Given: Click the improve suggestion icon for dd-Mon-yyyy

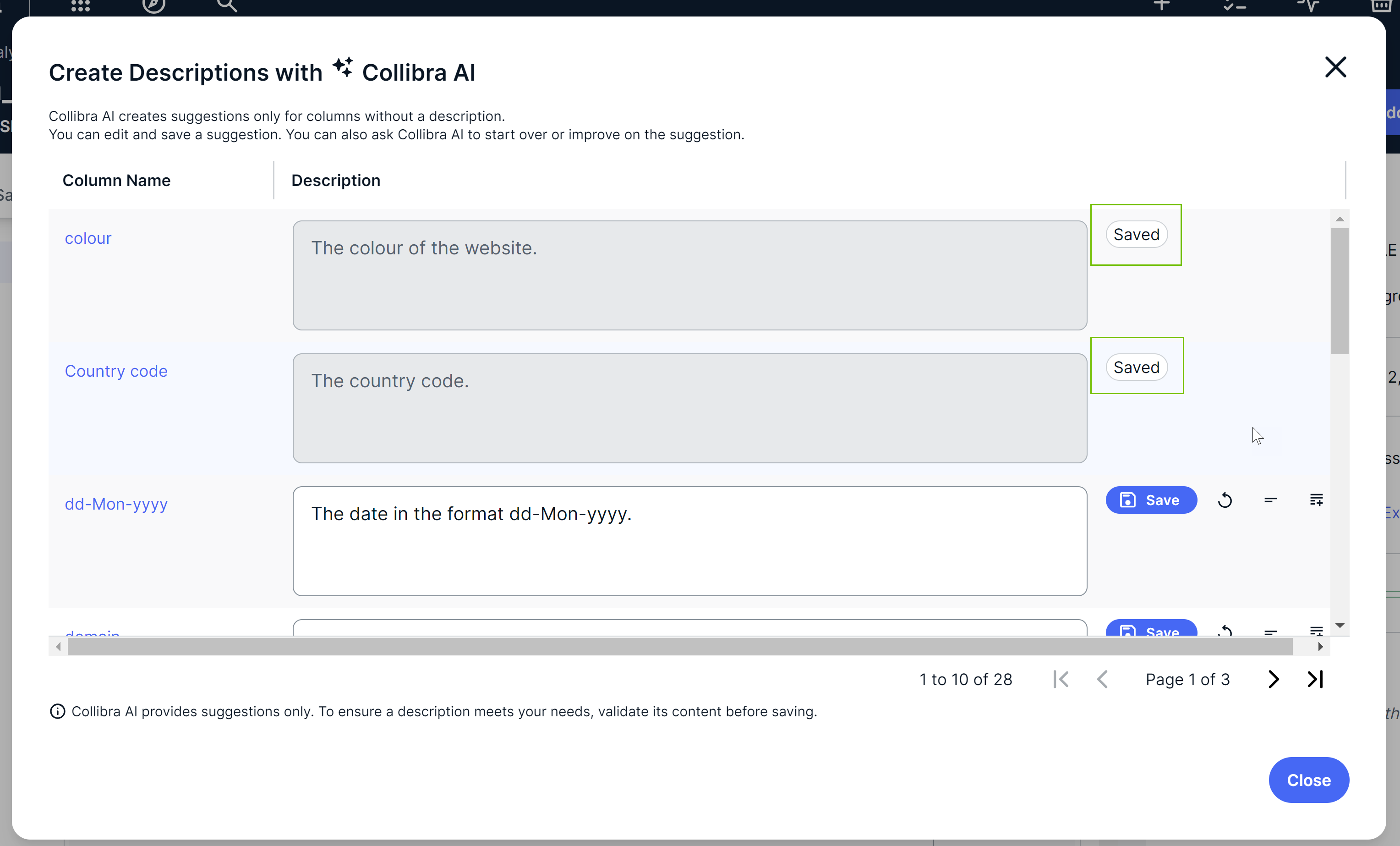Looking at the screenshot, I should (x=1316, y=500).
